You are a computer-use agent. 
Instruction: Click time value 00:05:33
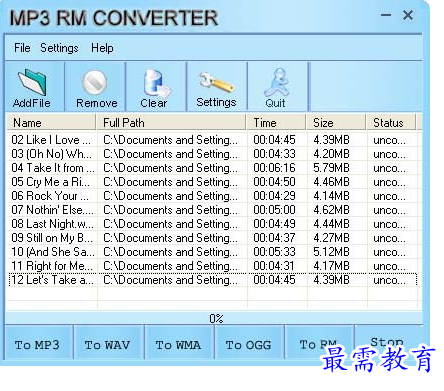274,252
